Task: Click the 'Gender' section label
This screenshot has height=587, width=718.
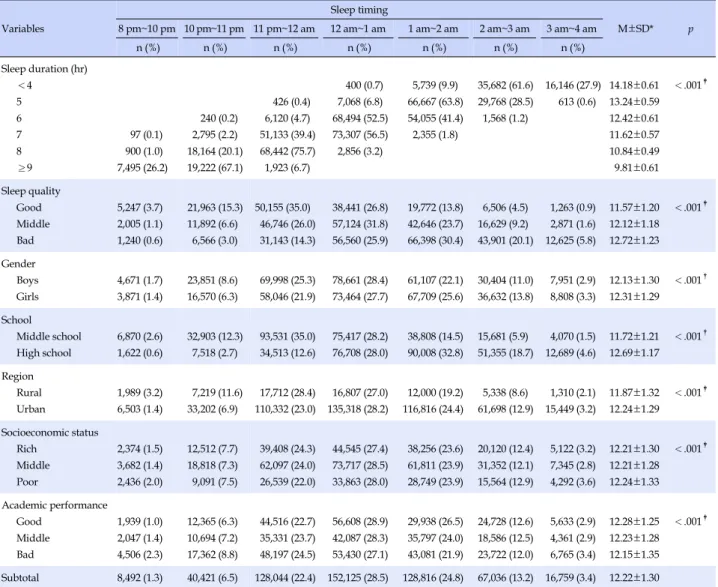Action: [18, 264]
